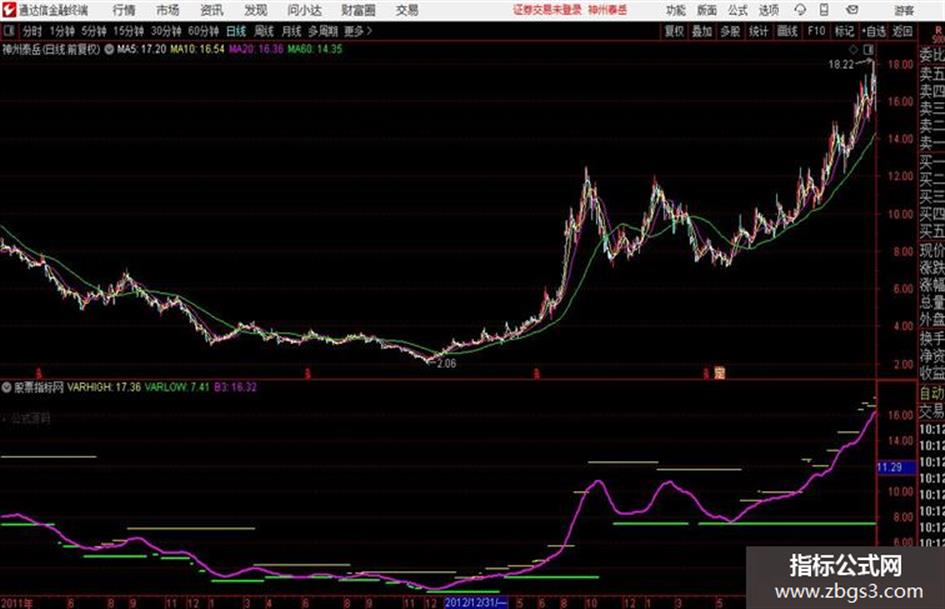Switch to the 5分钟 period
Screen dimensions: 945x609
coord(93,31)
